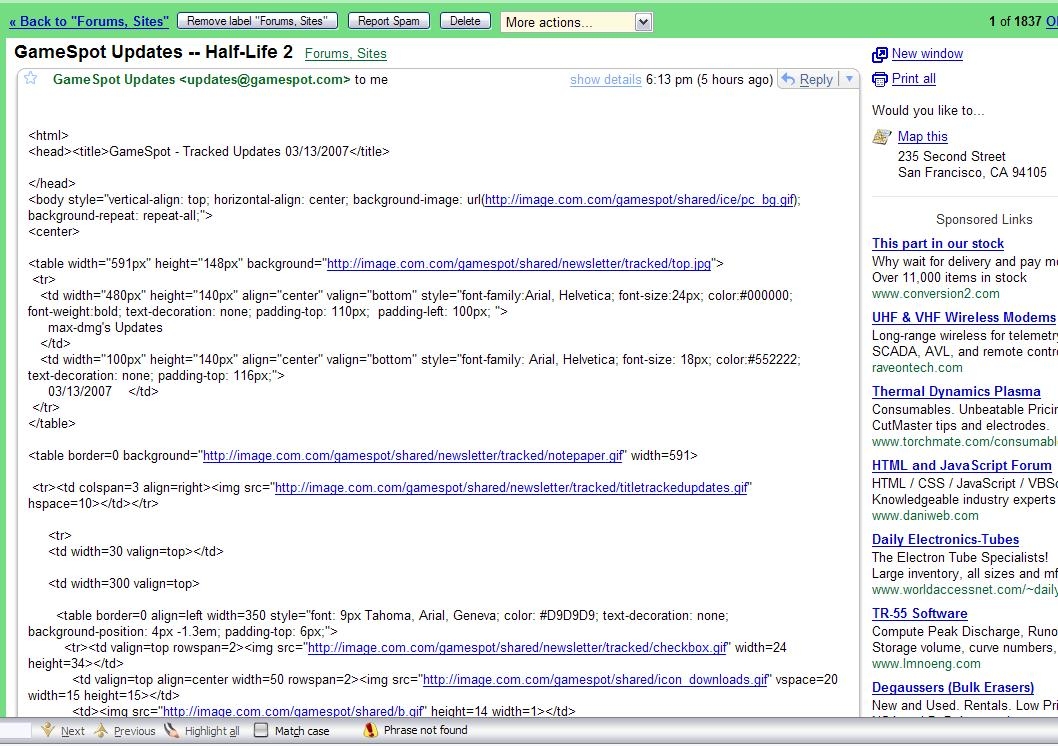The height and width of the screenshot is (746, 1058).
Task: Expand the reply options arrow
Action: (849, 79)
